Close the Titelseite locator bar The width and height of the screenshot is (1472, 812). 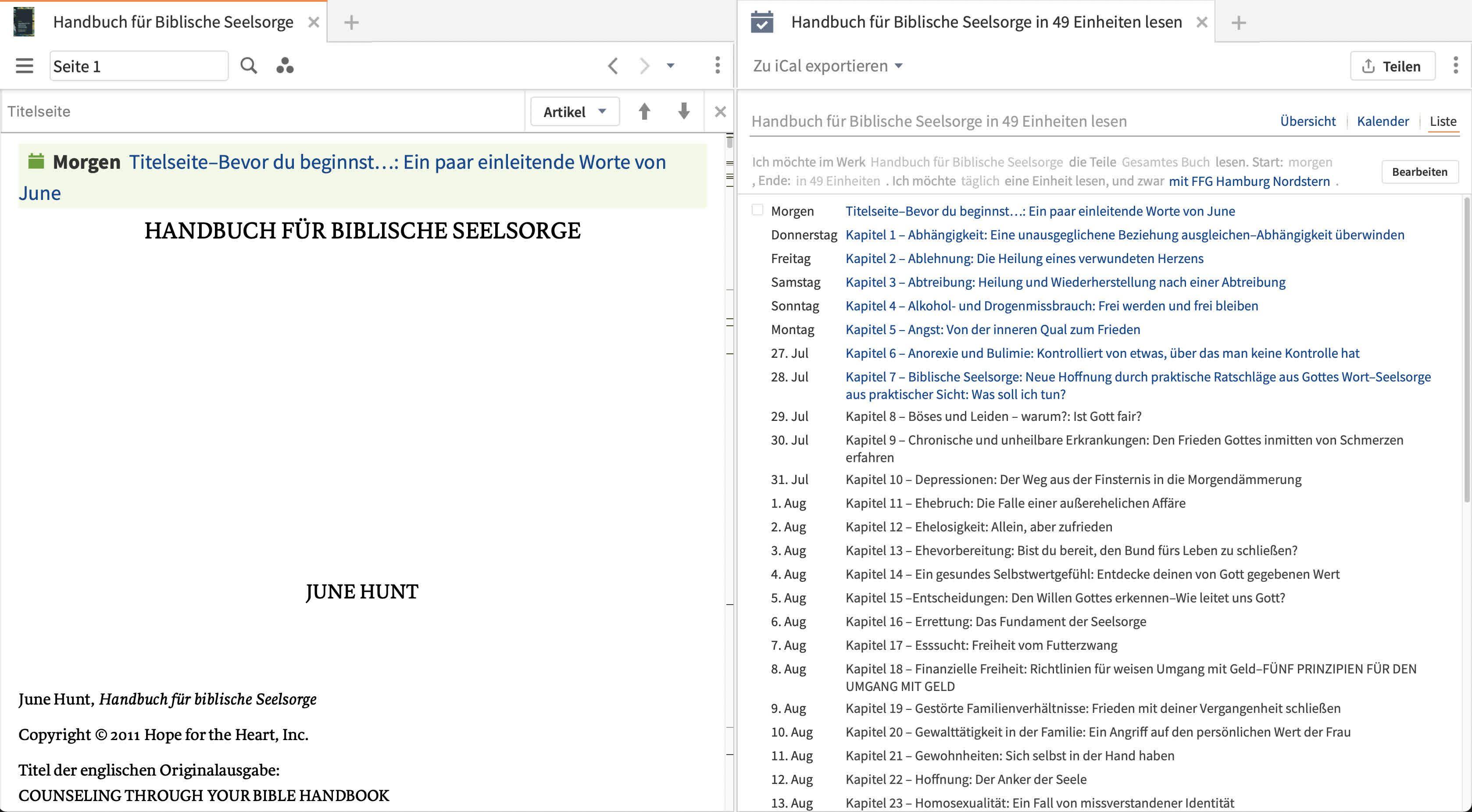click(720, 111)
